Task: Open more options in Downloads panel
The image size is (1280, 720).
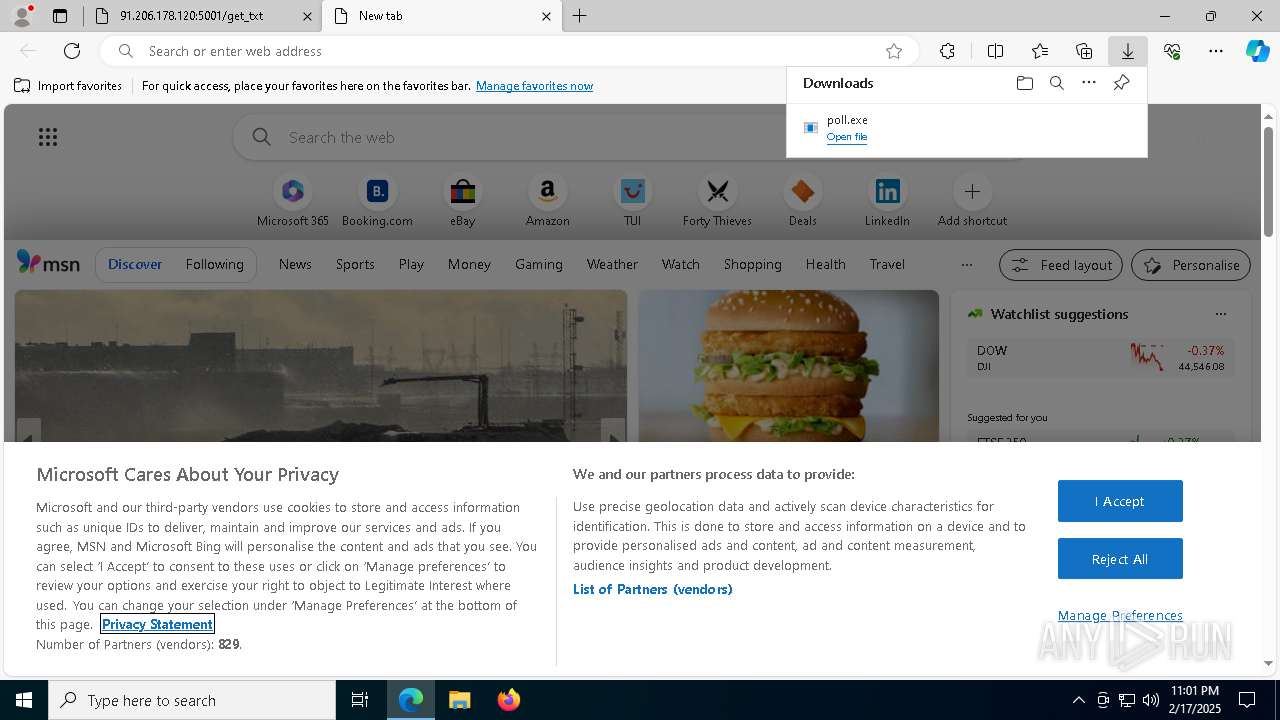Action: pyautogui.click(x=1089, y=83)
